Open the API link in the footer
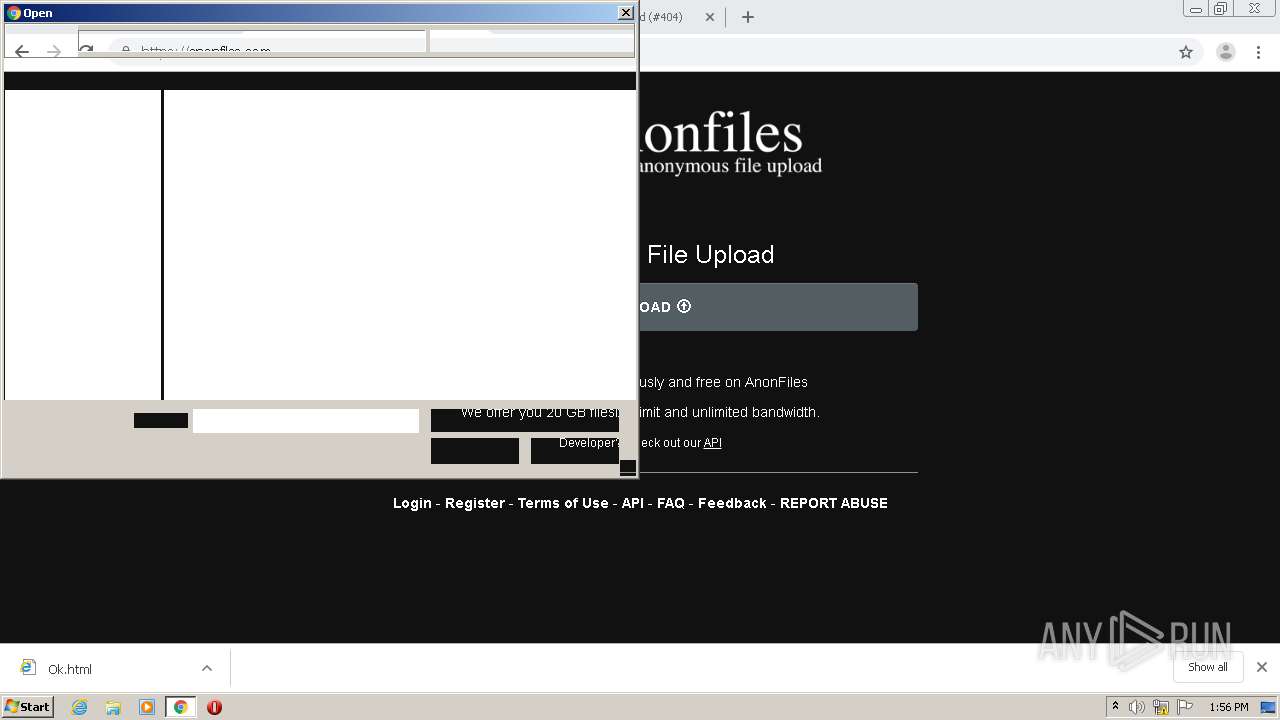This screenshot has height=720, width=1280. pos(633,503)
